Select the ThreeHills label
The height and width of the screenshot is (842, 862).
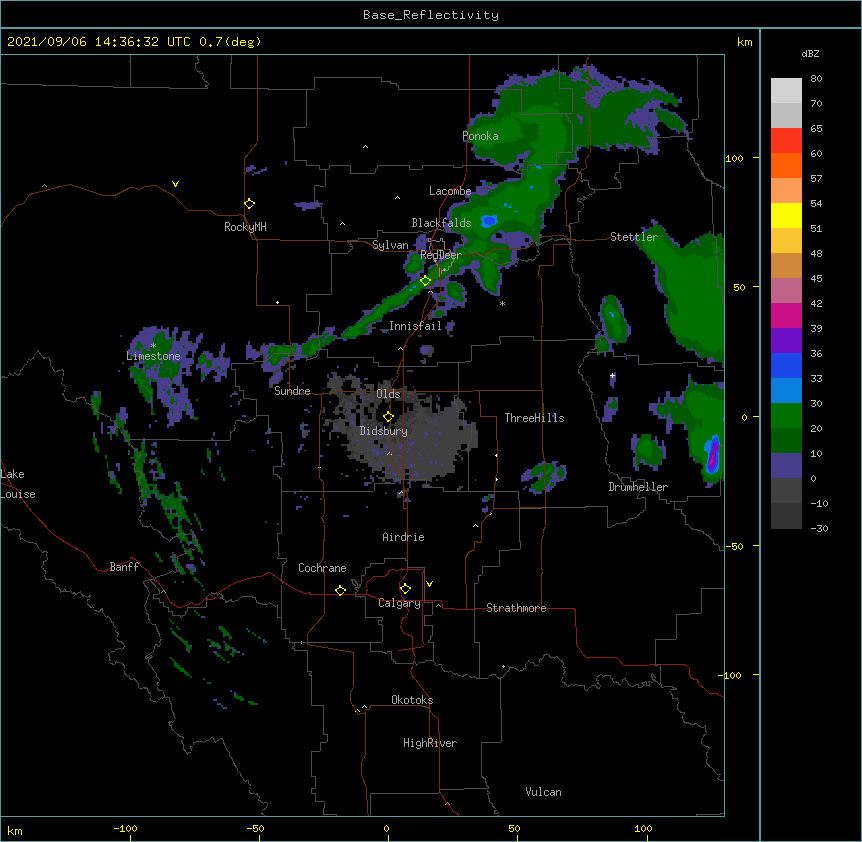click(x=534, y=418)
